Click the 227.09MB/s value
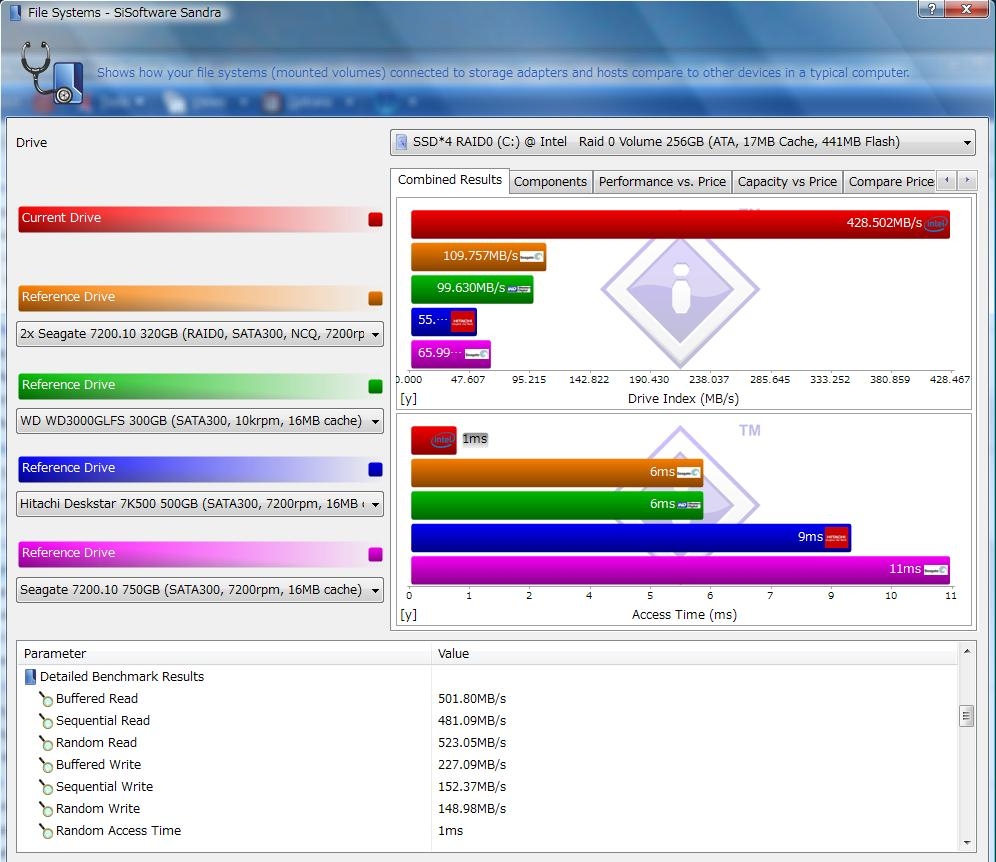The height and width of the screenshot is (862, 996). [x=472, y=765]
